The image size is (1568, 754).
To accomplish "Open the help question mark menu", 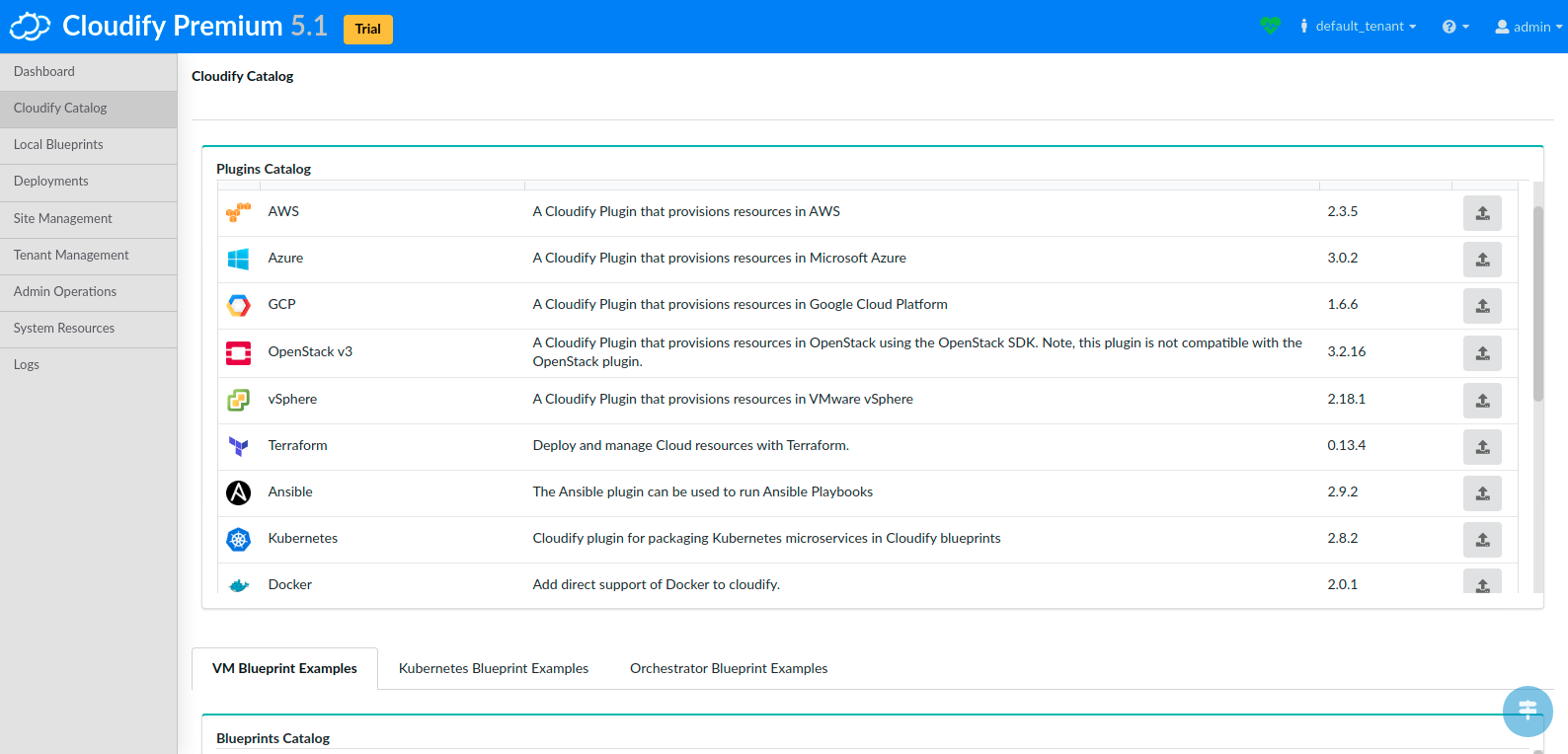I will click(x=1455, y=27).
